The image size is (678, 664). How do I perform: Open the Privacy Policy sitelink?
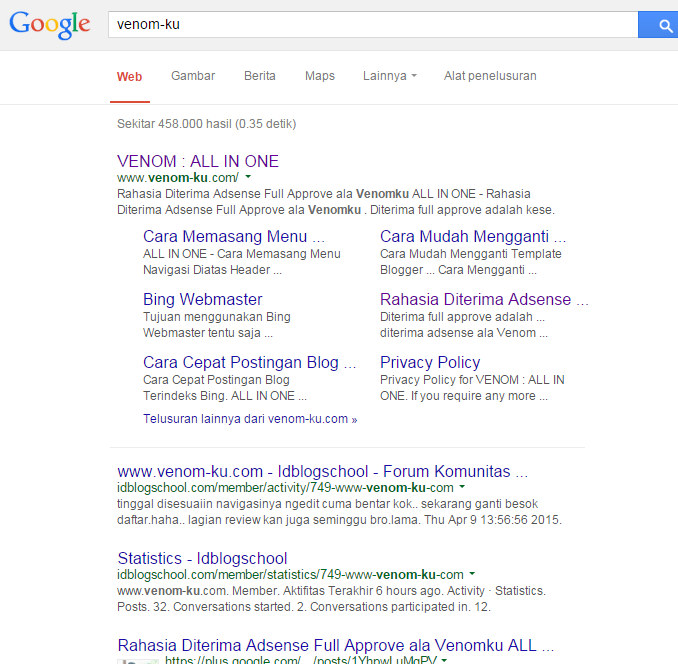click(430, 362)
